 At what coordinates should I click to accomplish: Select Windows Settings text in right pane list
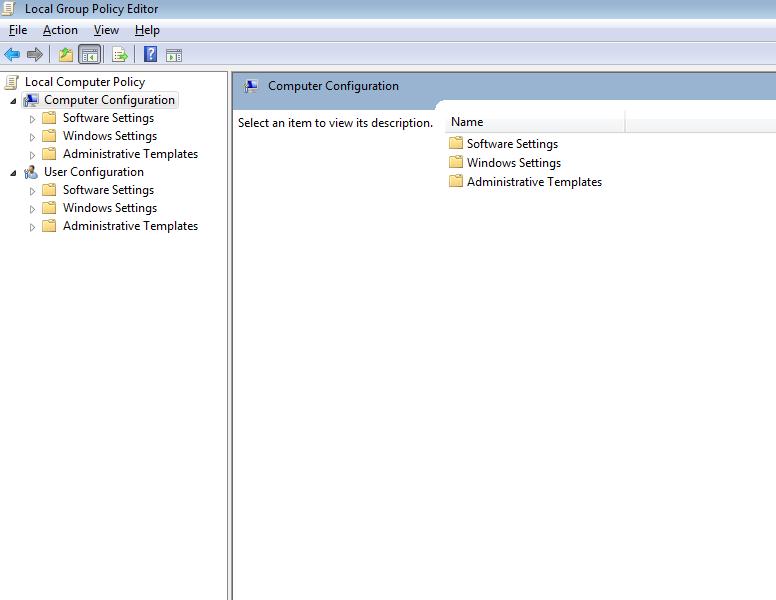pyautogui.click(x=514, y=162)
